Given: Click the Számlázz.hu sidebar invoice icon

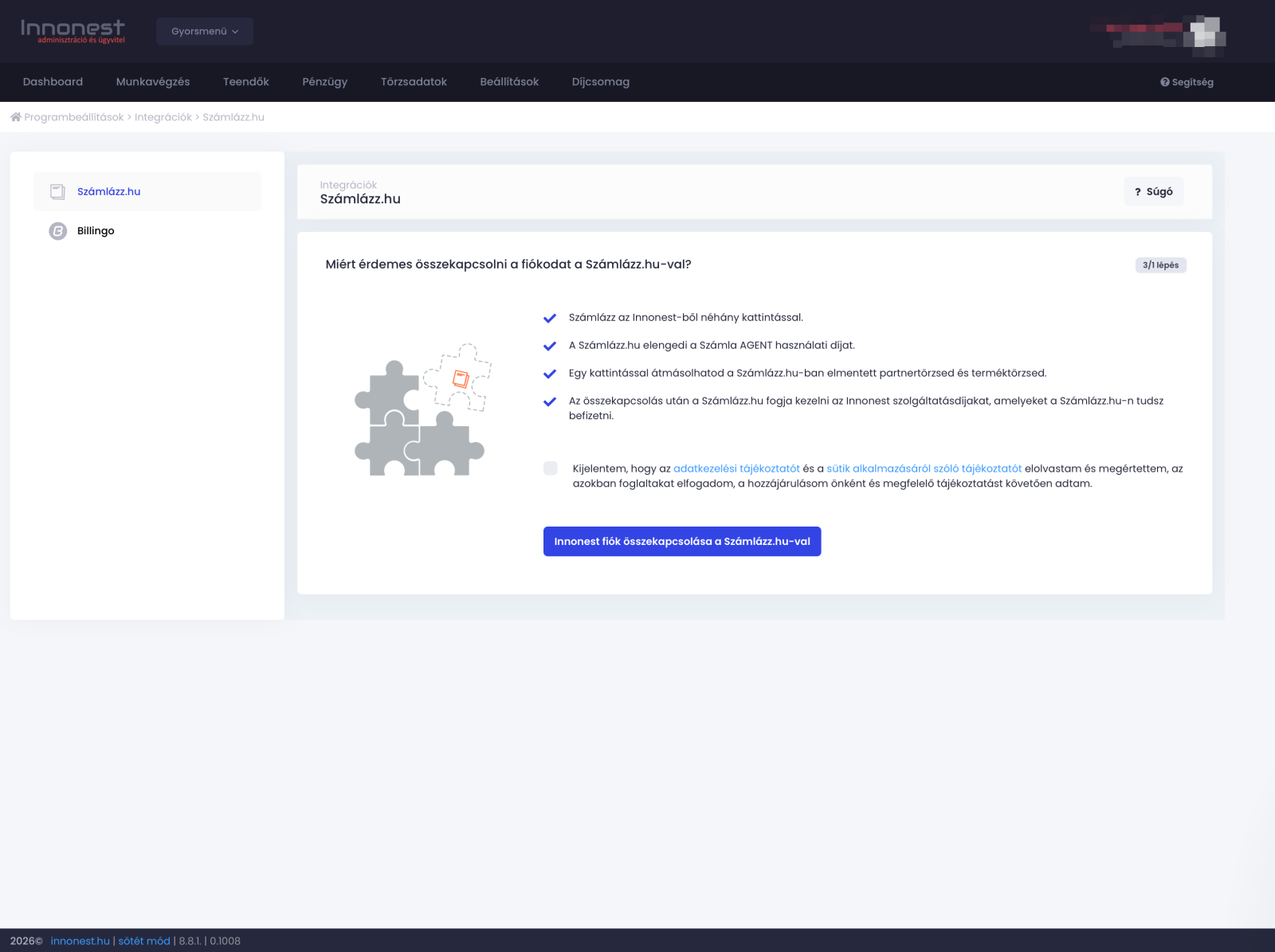Looking at the screenshot, I should (x=57, y=192).
